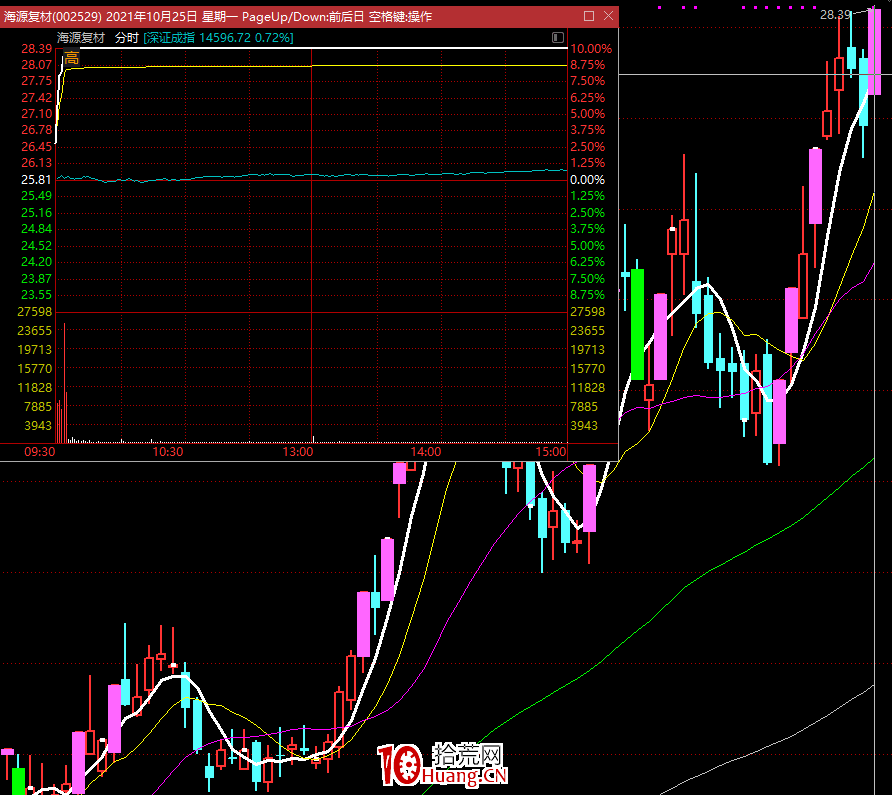Click the orange 高 marker on intraday line
The image size is (892, 795).
point(72,58)
